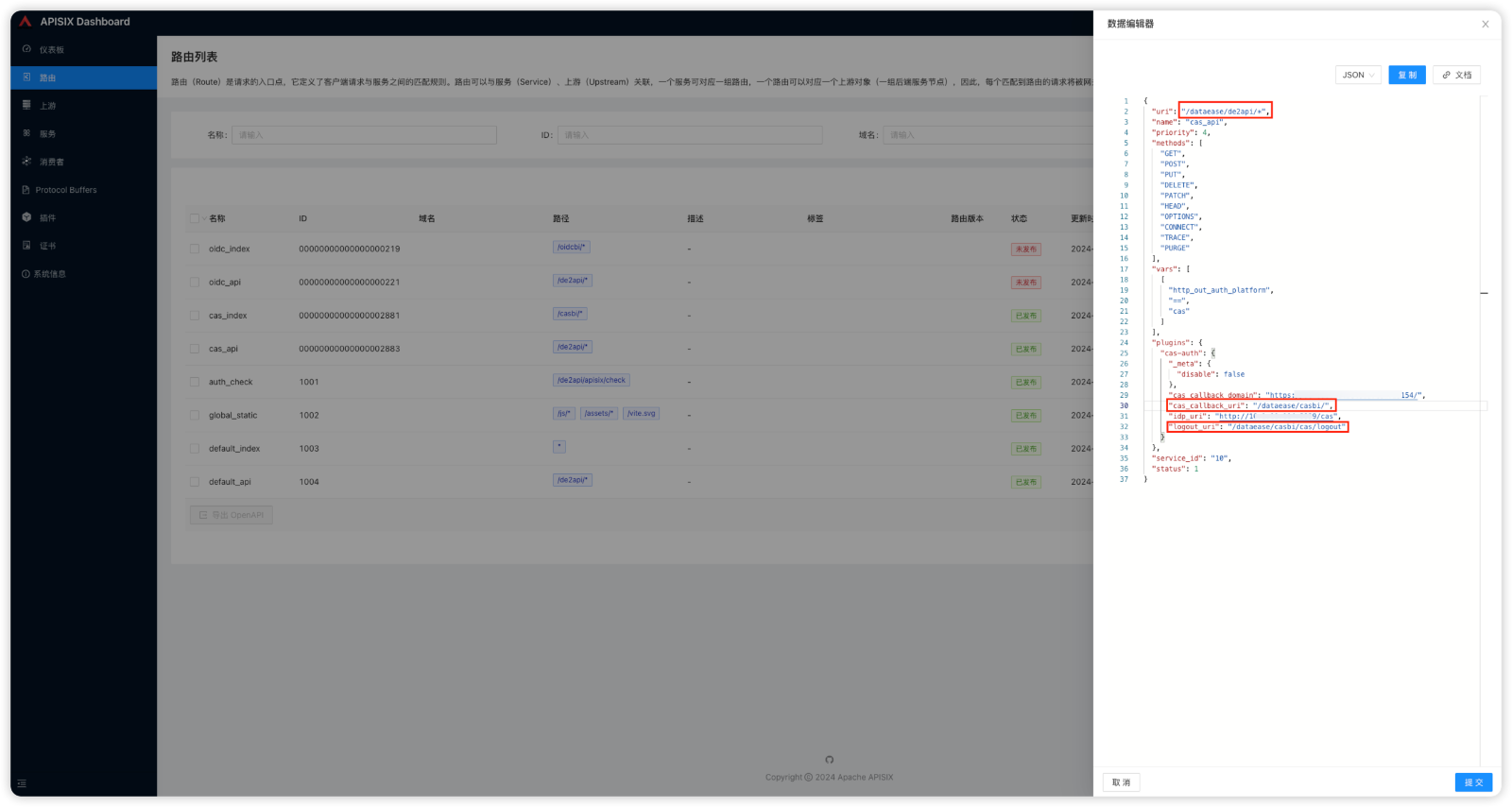The width and height of the screenshot is (1512, 807).
Task: Click the /oidcbi/* path tag
Action: coord(572,248)
